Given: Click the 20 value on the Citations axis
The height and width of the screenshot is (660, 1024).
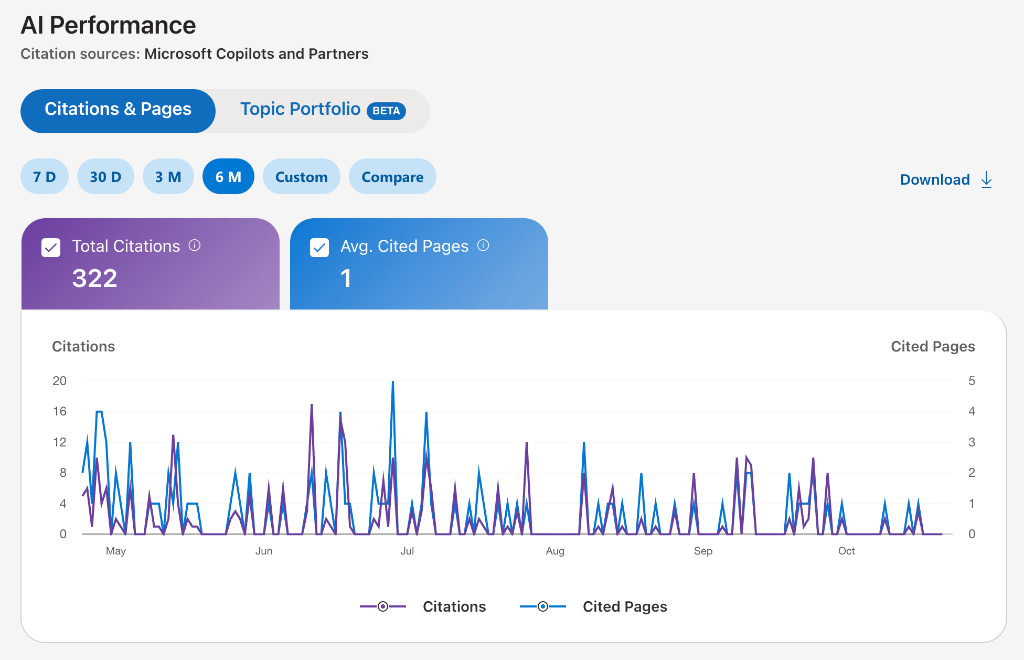Looking at the screenshot, I should pos(59,381).
